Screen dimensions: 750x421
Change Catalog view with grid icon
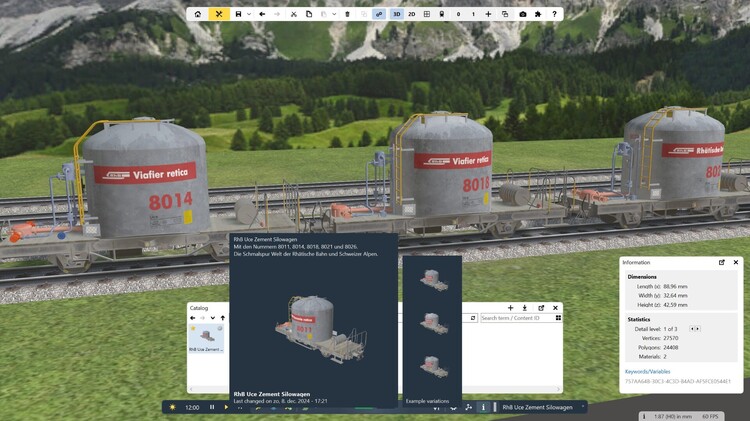pyautogui.click(x=558, y=318)
